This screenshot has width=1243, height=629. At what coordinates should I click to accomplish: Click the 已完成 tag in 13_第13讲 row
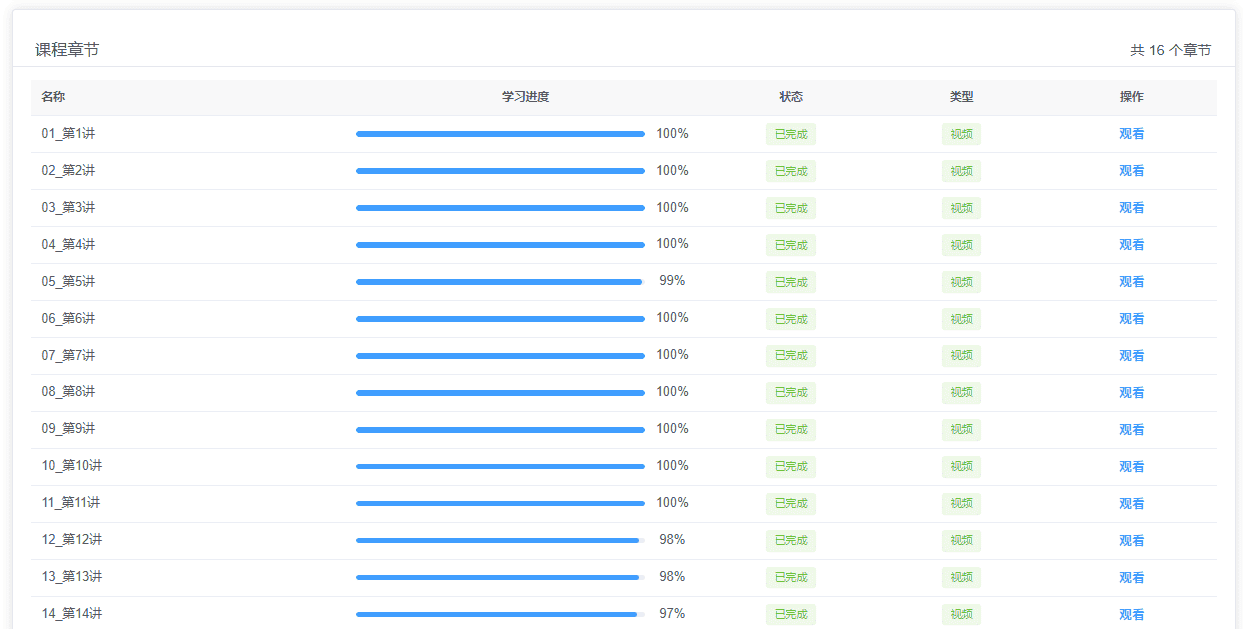tap(790, 578)
